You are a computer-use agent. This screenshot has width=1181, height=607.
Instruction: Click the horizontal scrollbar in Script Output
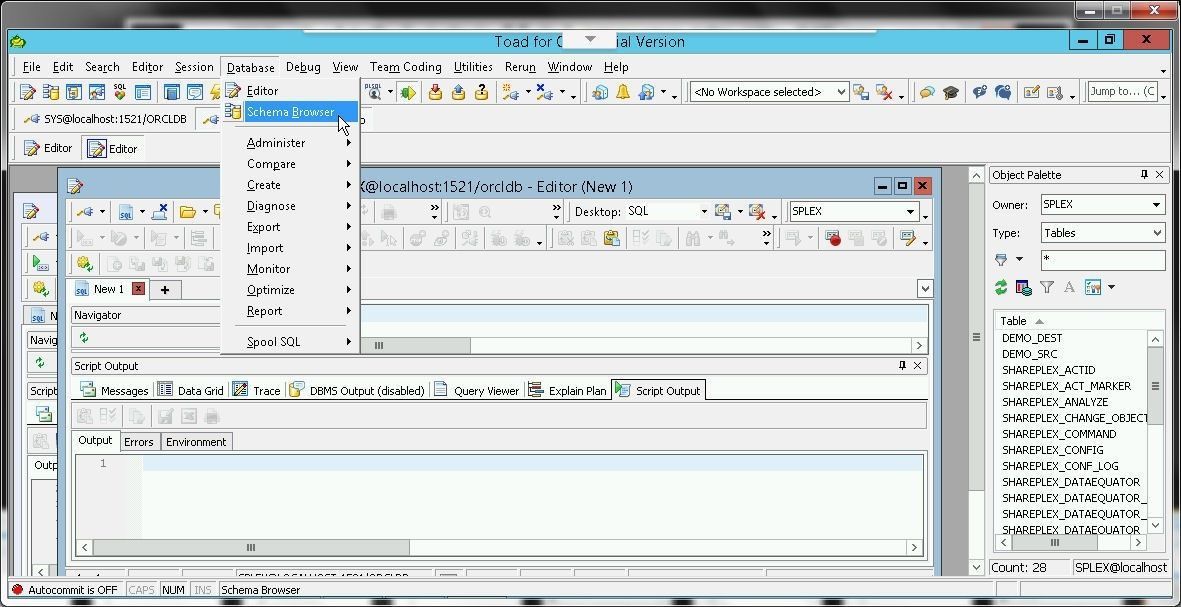(x=251, y=548)
